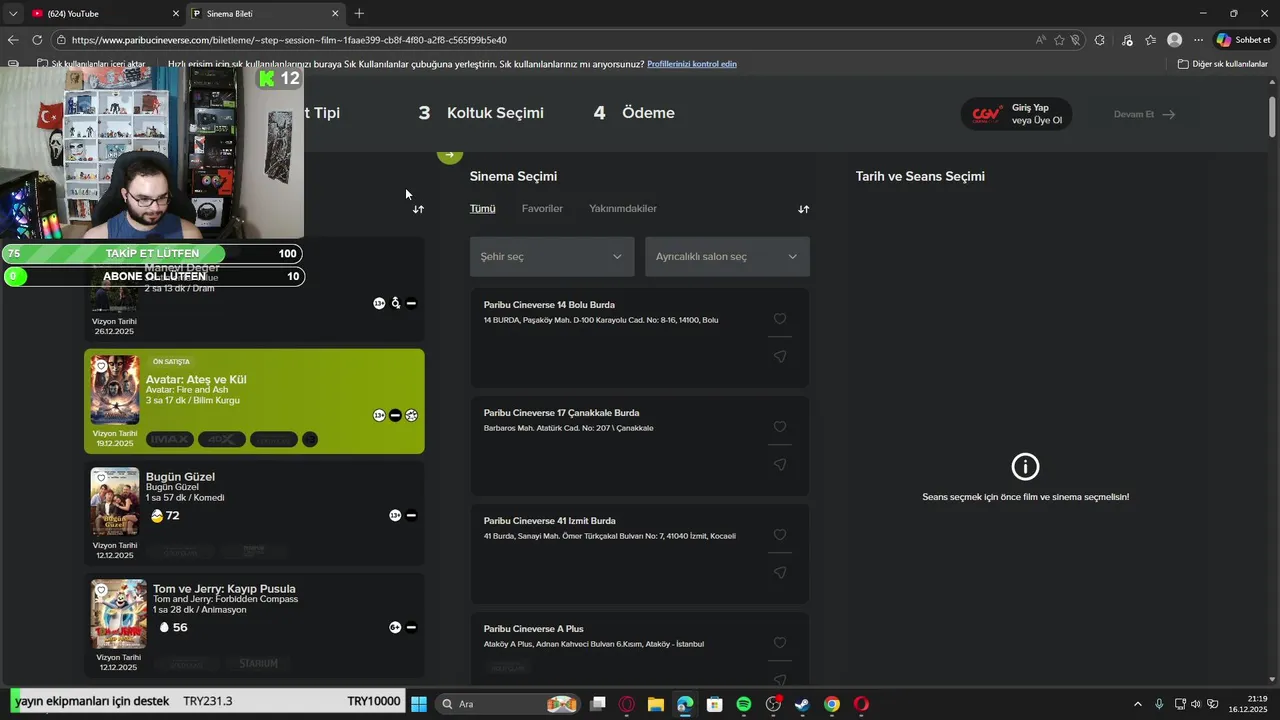Switch to the Tümü cinema tab
Viewport: 1280px width, 720px height.
[x=483, y=208]
